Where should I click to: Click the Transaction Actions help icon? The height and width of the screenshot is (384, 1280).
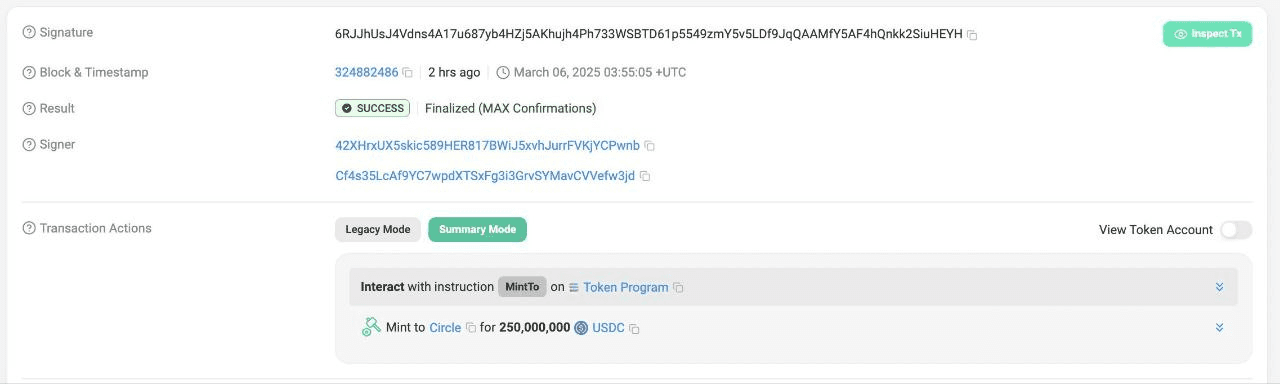coord(28,229)
